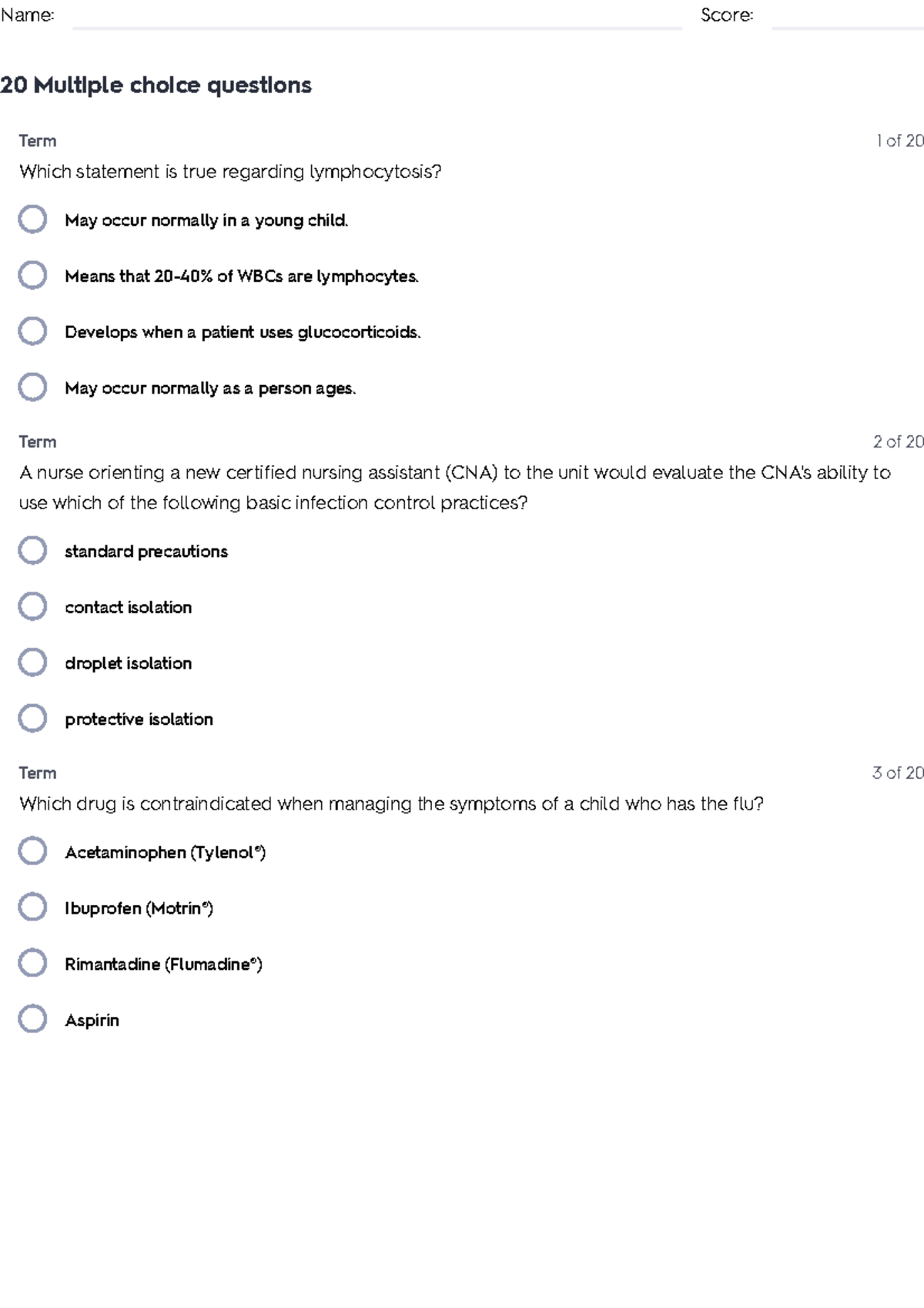
Task: Click the flu drug contraindication question
Action: click(x=391, y=804)
